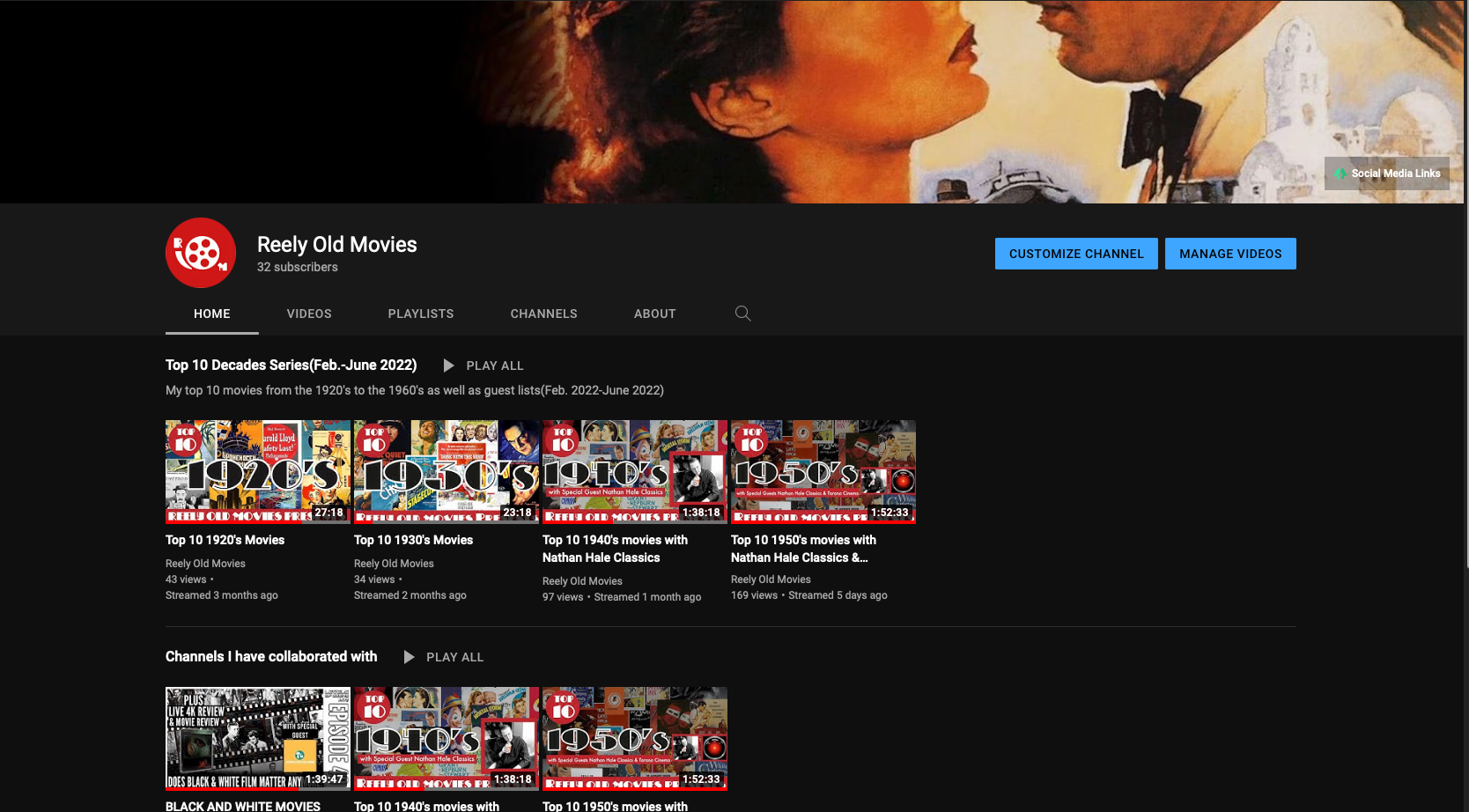Click '43 views' under 1920's video

[186, 579]
